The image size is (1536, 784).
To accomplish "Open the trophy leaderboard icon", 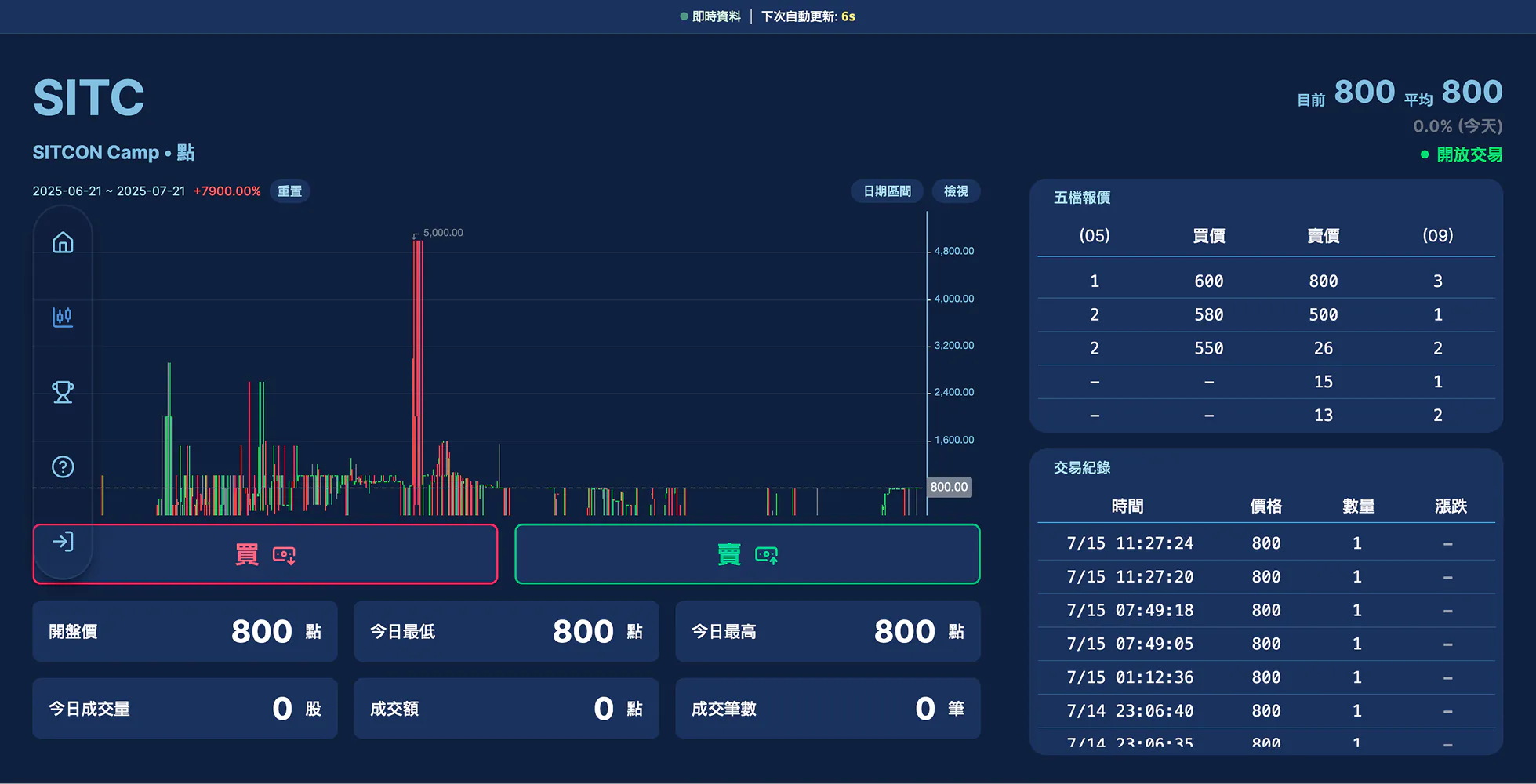I will tap(63, 392).
